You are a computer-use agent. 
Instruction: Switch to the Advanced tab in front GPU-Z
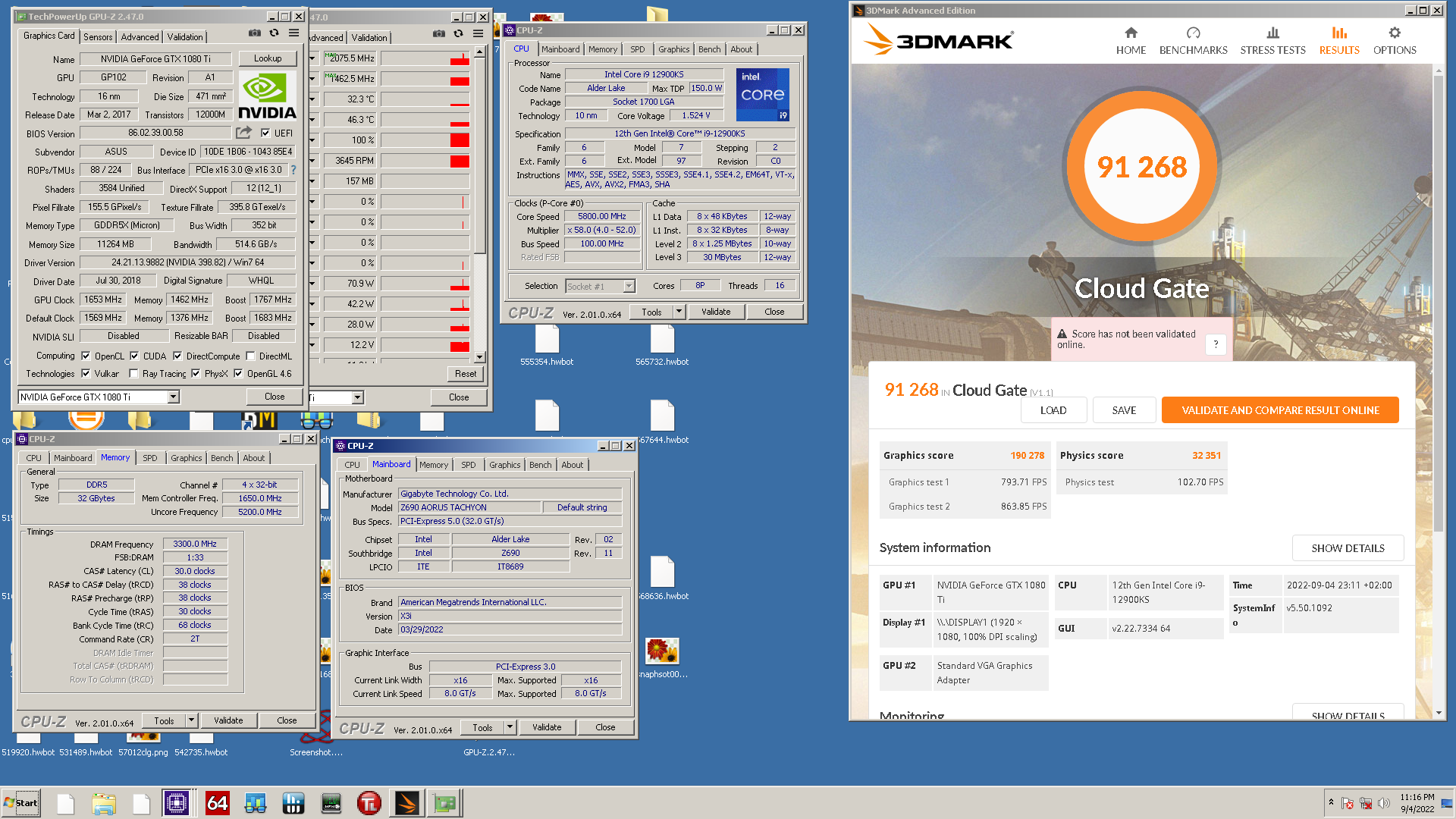click(x=140, y=36)
